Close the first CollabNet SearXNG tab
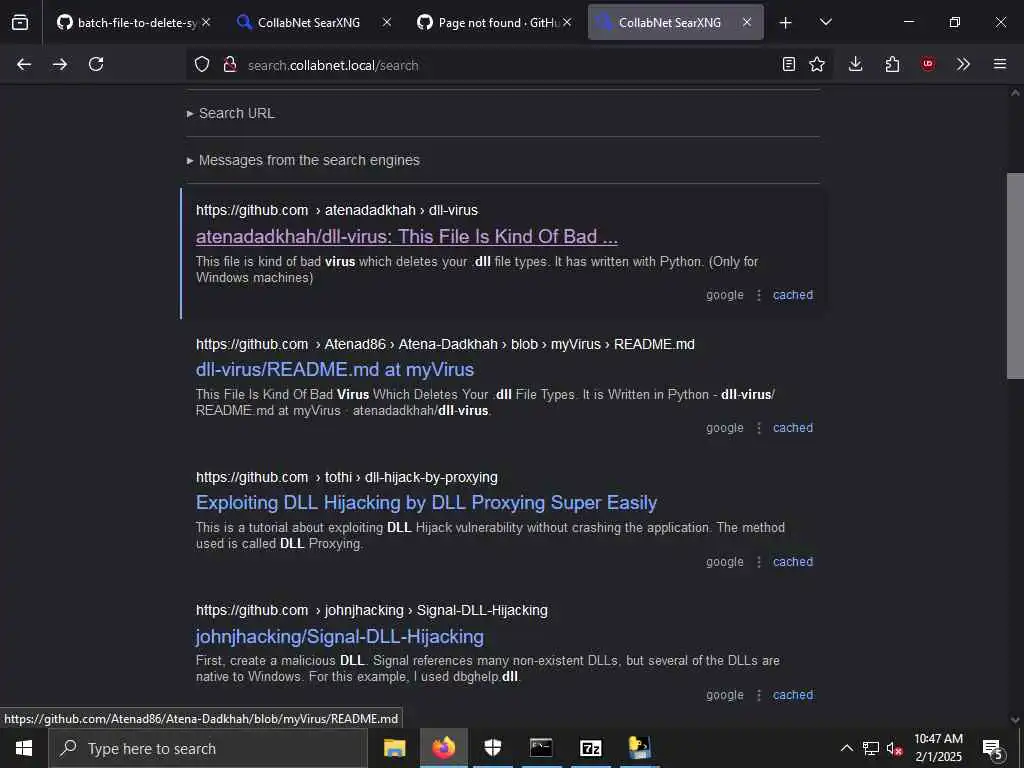Image resolution: width=1024 pixels, height=768 pixels. pyautogui.click(x=387, y=22)
